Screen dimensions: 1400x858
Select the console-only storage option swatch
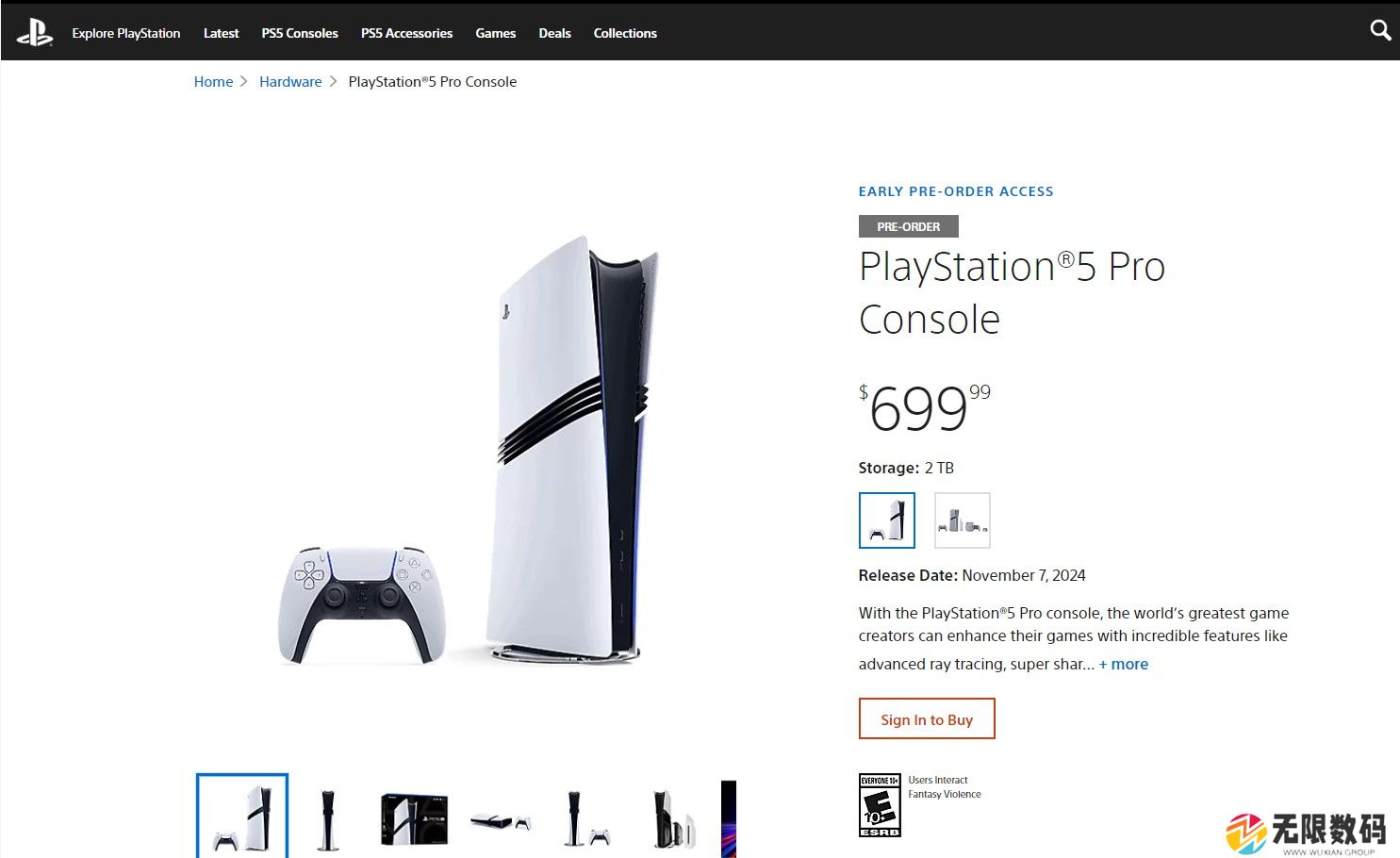point(887,520)
